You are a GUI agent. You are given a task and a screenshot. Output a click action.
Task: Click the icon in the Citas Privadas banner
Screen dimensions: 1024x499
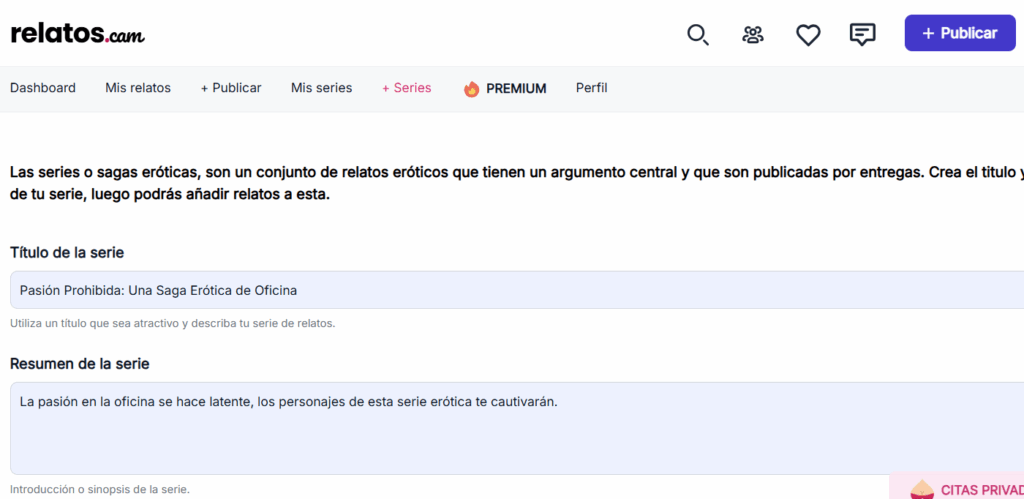921,490
